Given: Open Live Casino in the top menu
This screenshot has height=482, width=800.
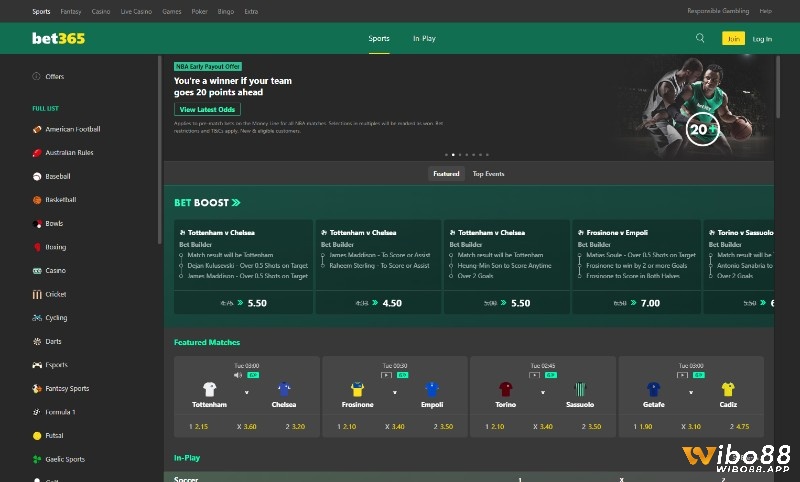Looking at the screenshot, I should point(136,11).
